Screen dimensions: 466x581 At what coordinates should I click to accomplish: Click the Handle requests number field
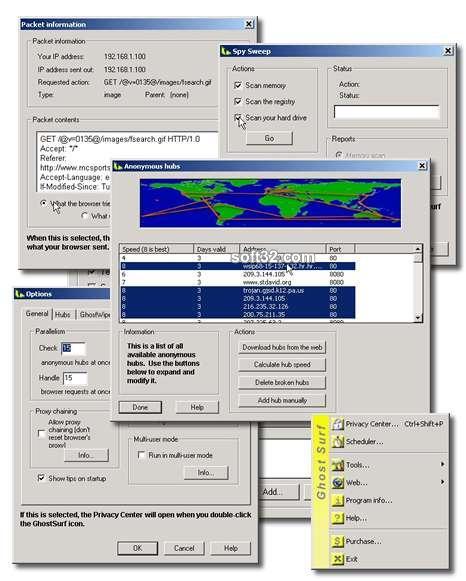coord(76,378)
